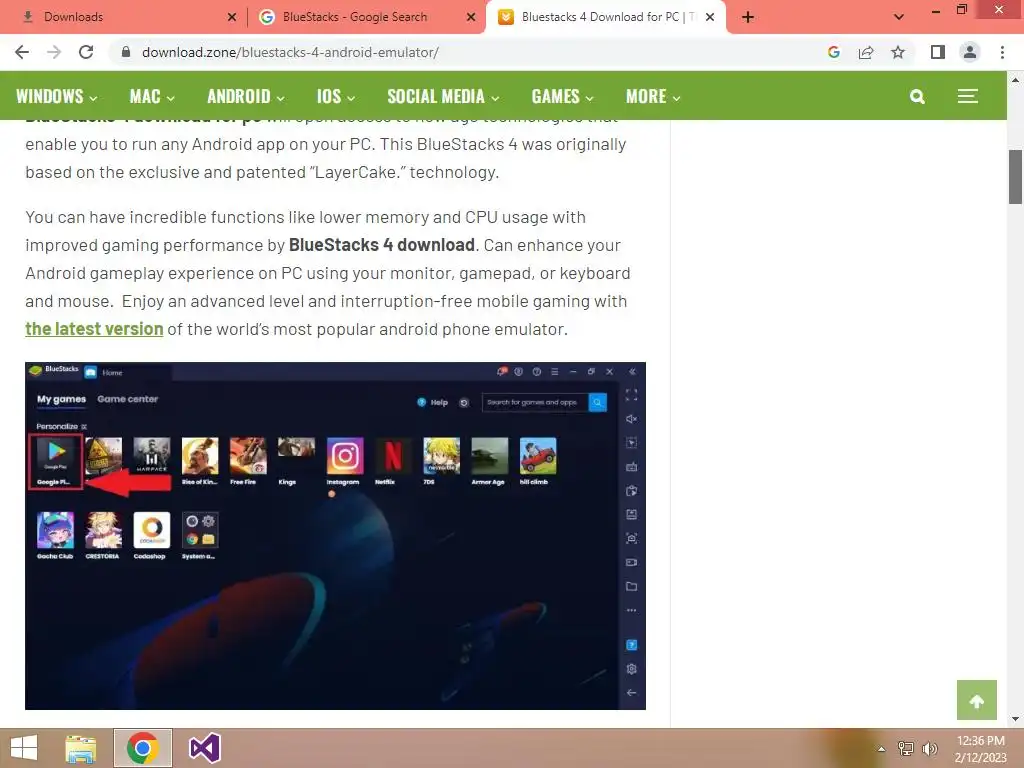The image size is (1024, 768).
Task: Open the Windows Start button
Action: click(x=24, y=748)
